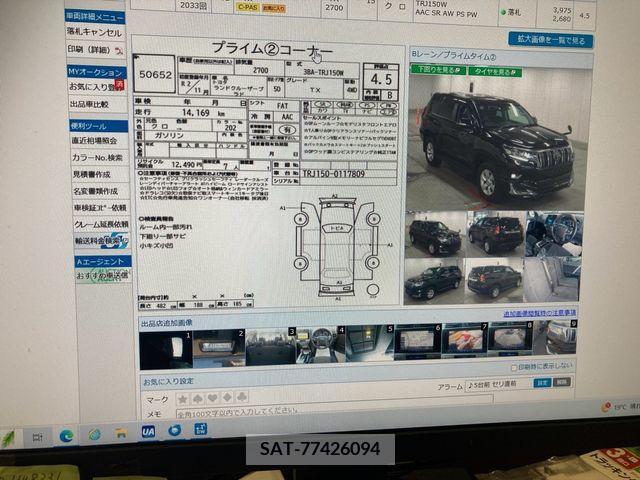
Task: Click mileage value 14,169 km
Action: pos(204,113)
